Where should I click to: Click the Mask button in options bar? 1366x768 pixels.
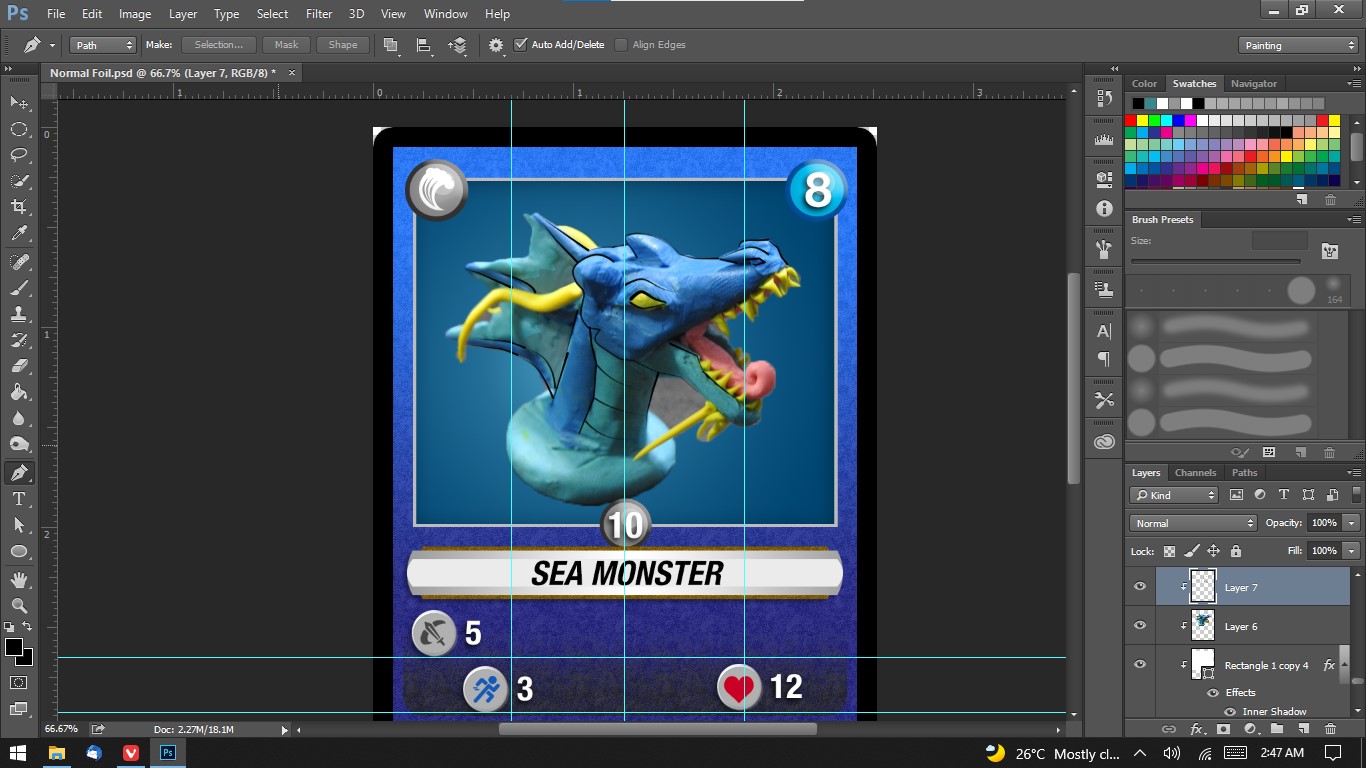(x=286, y=45)
